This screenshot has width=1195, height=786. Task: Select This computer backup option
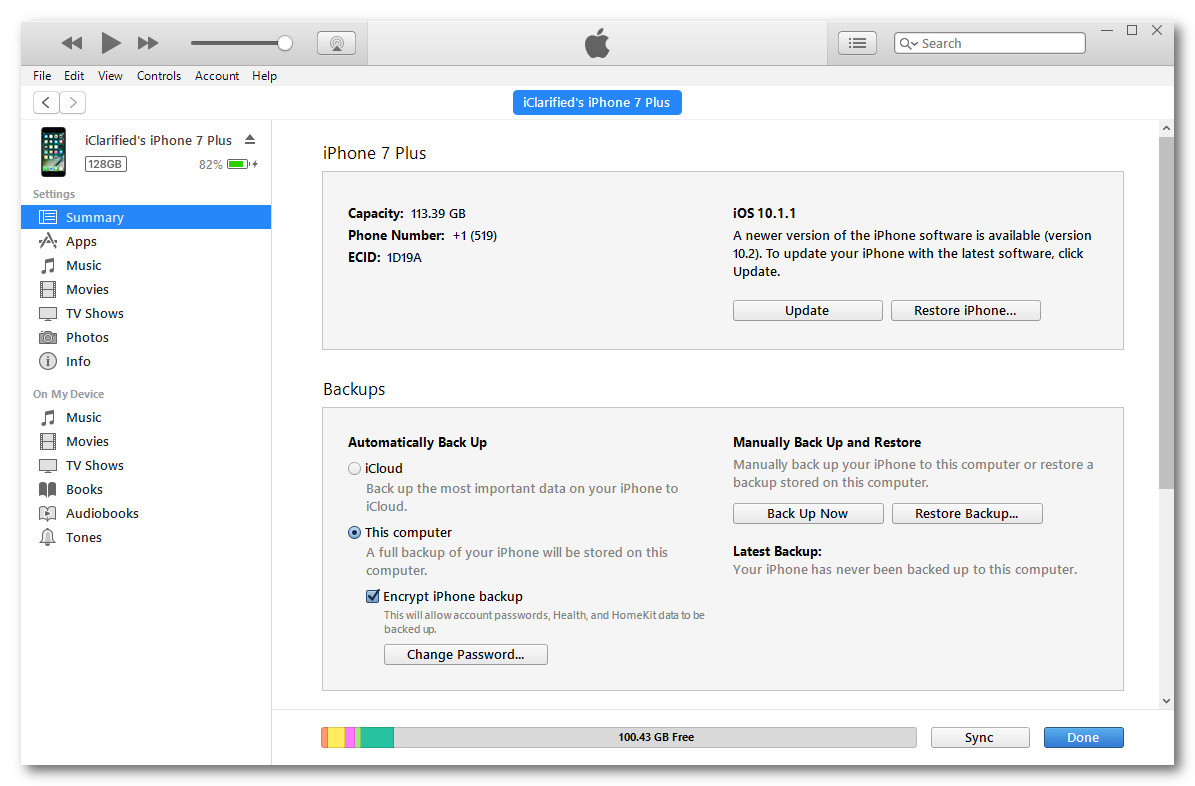tap(354, 533)
